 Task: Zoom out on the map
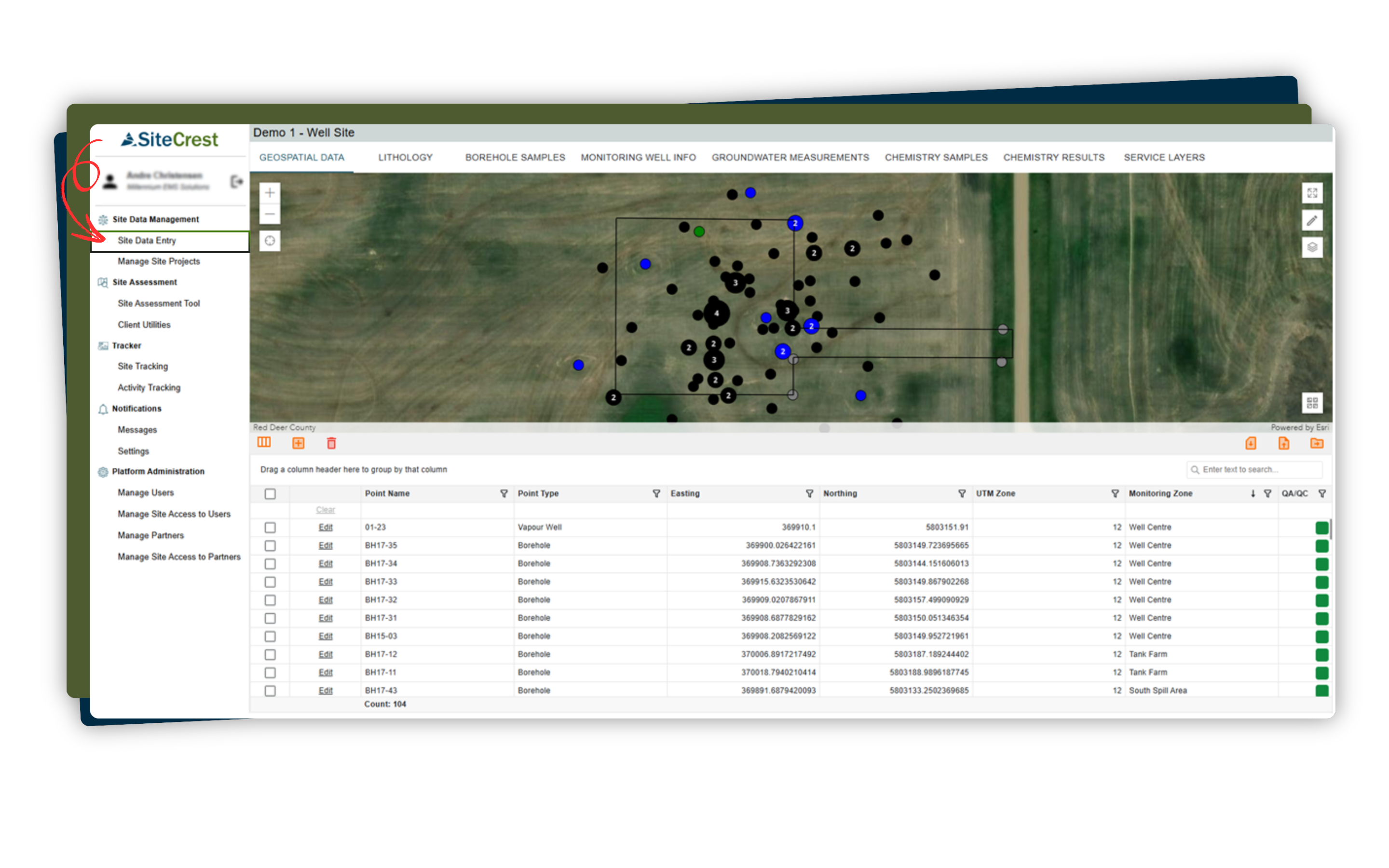[270, 215]
